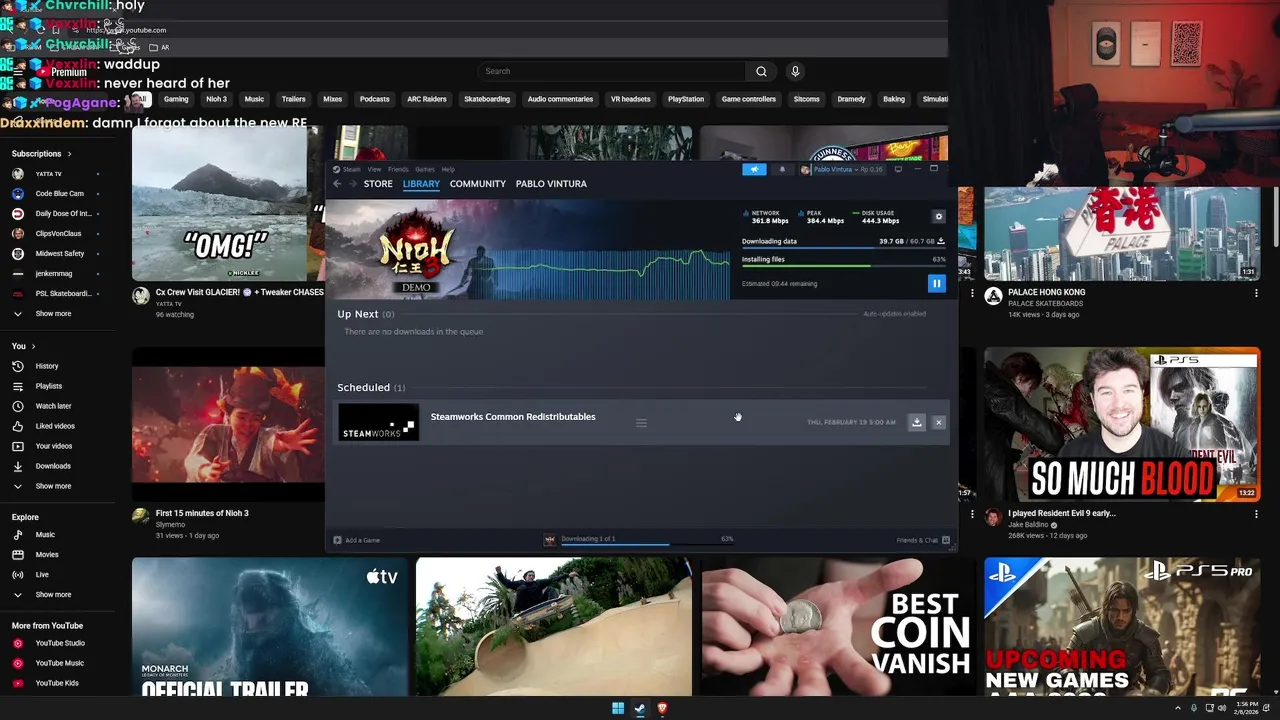This screenshot has width=1280, height=720.
Task: Start Steamworks Common Redistributables download now
Action: click(916, 422)
